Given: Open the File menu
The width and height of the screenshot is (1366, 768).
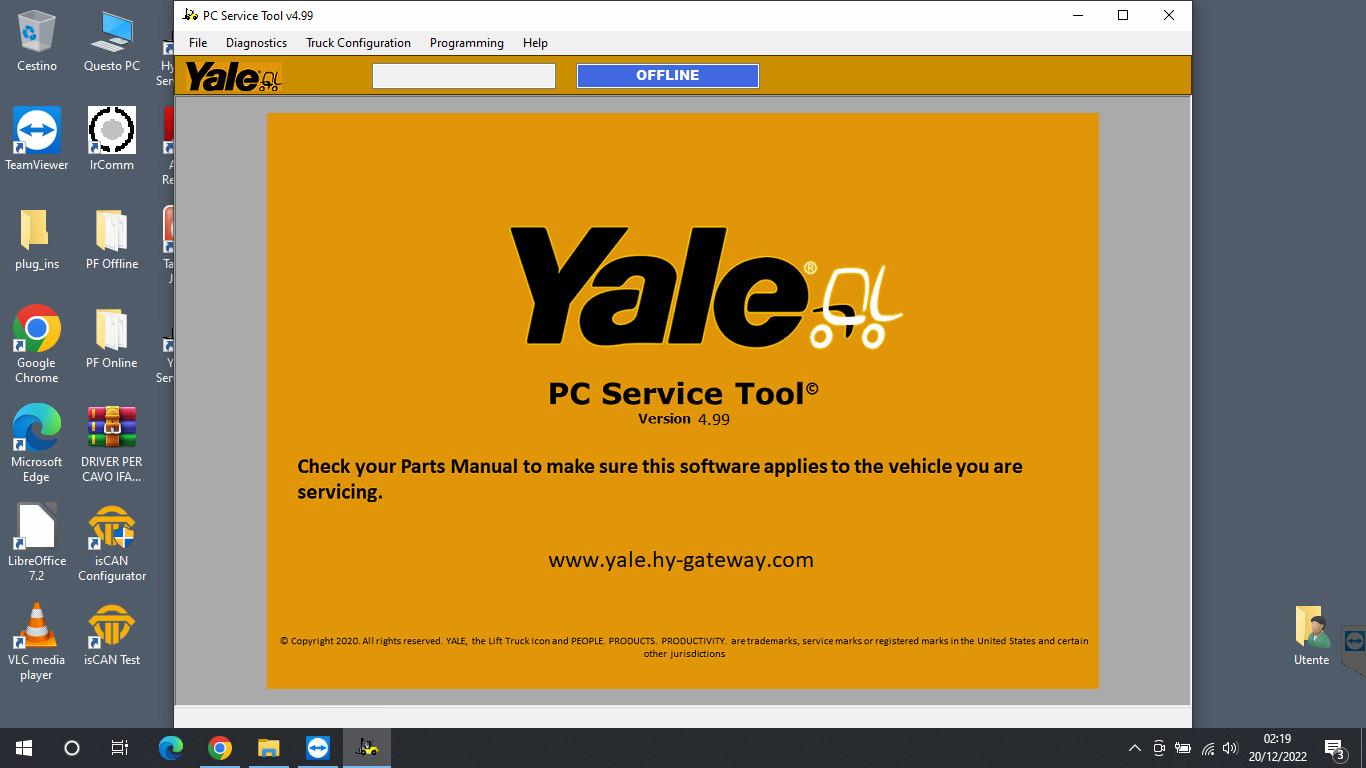Looking at the screenshot, I should click(198, 43).
